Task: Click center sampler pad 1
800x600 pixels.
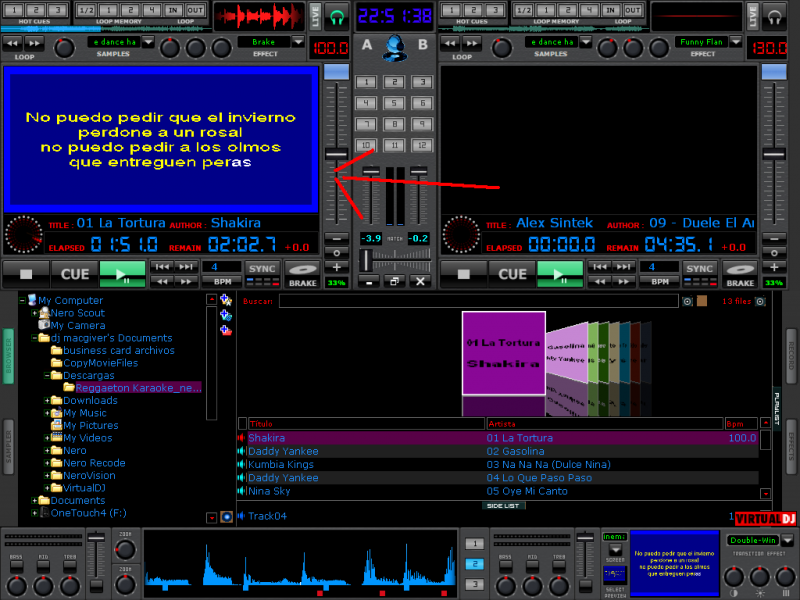Action: [x=366, y=82]
